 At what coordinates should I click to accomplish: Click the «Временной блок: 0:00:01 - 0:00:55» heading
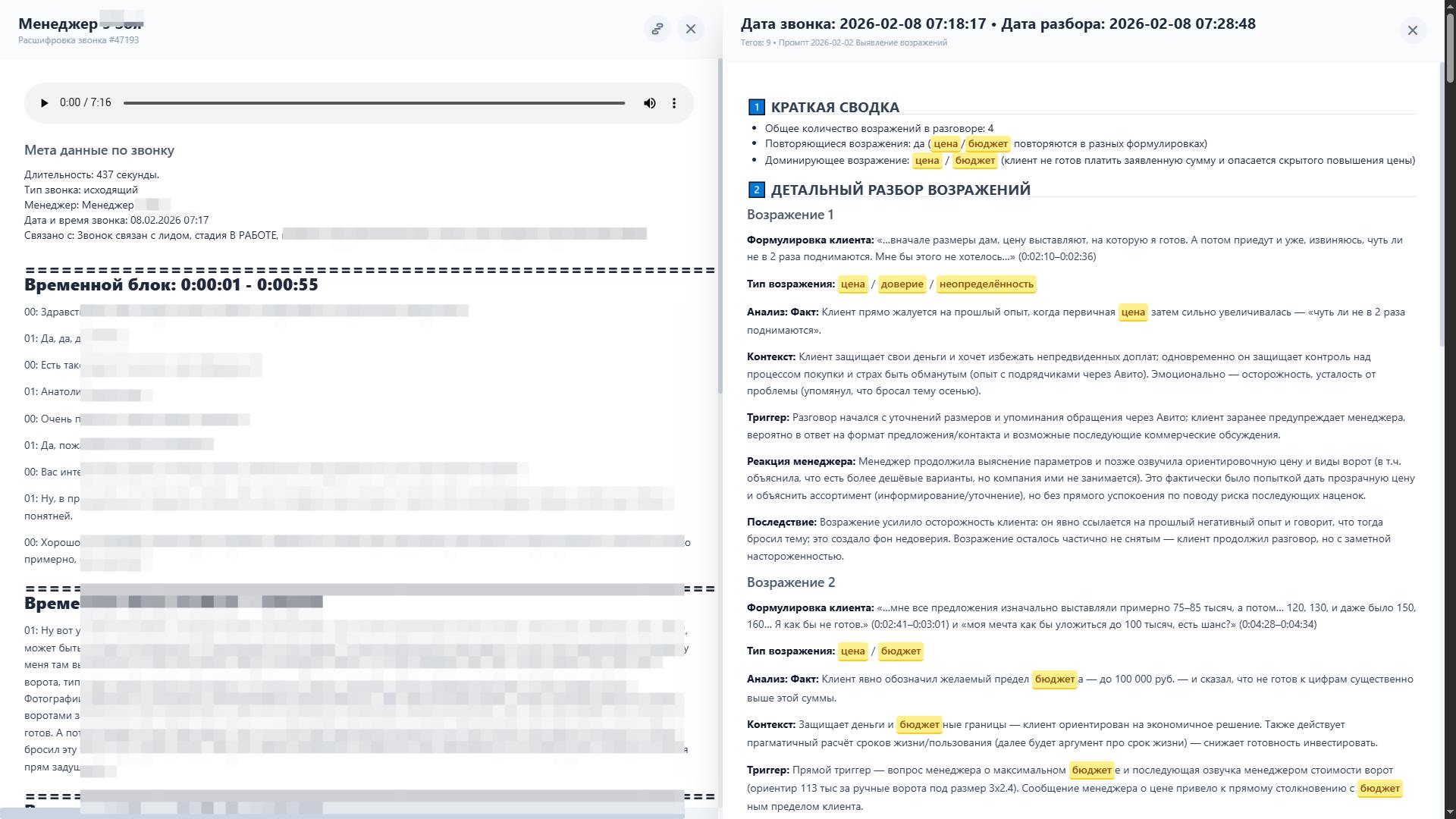[x=171, y=285]
